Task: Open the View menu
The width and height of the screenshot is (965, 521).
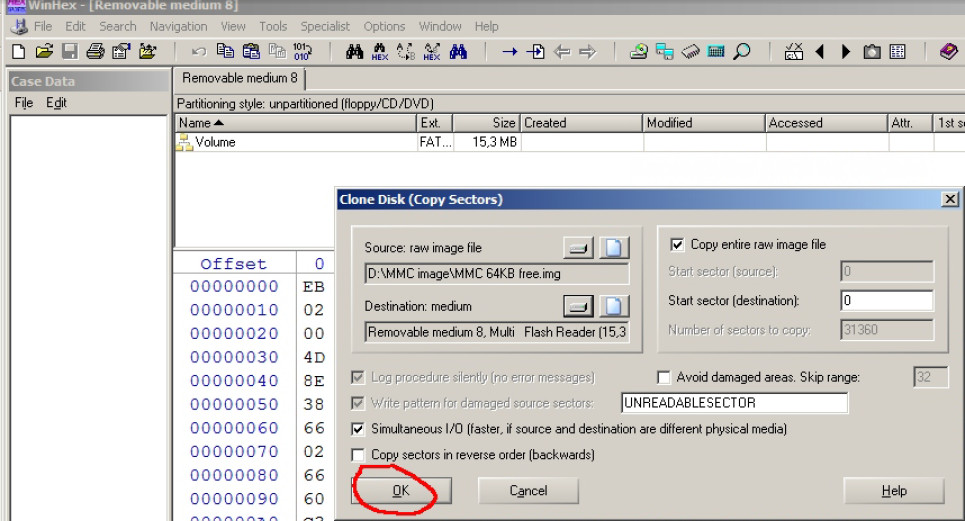Action: (x=233, y=26)
